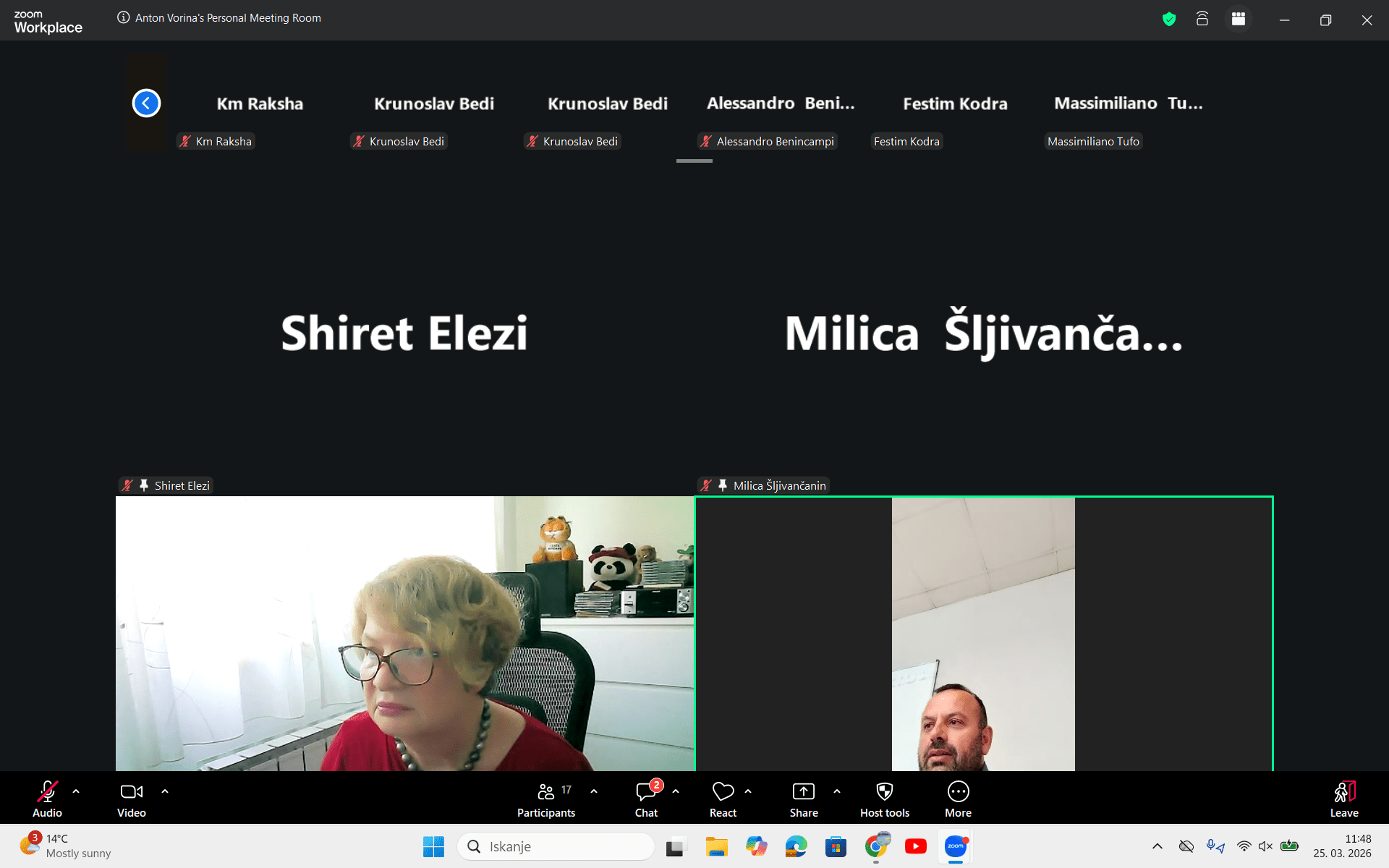Select Festim Kodra participant tile
The height and width of the screenshot is (868, 1389).
(955, 105)
